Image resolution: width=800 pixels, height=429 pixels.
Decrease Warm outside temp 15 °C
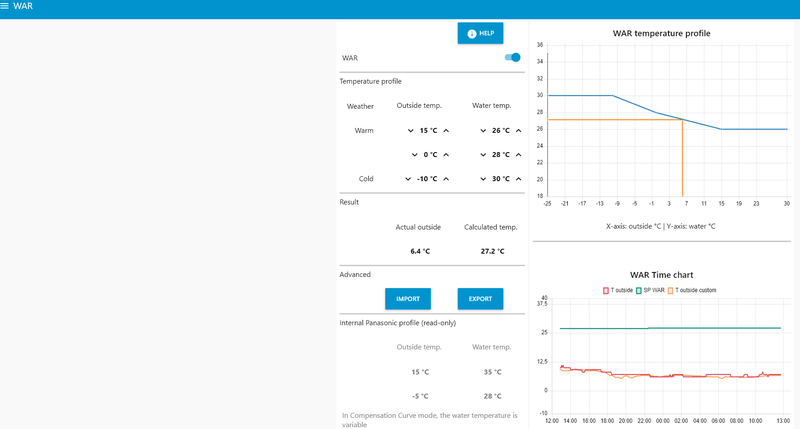pyautogui.click(x=410, y=131)
